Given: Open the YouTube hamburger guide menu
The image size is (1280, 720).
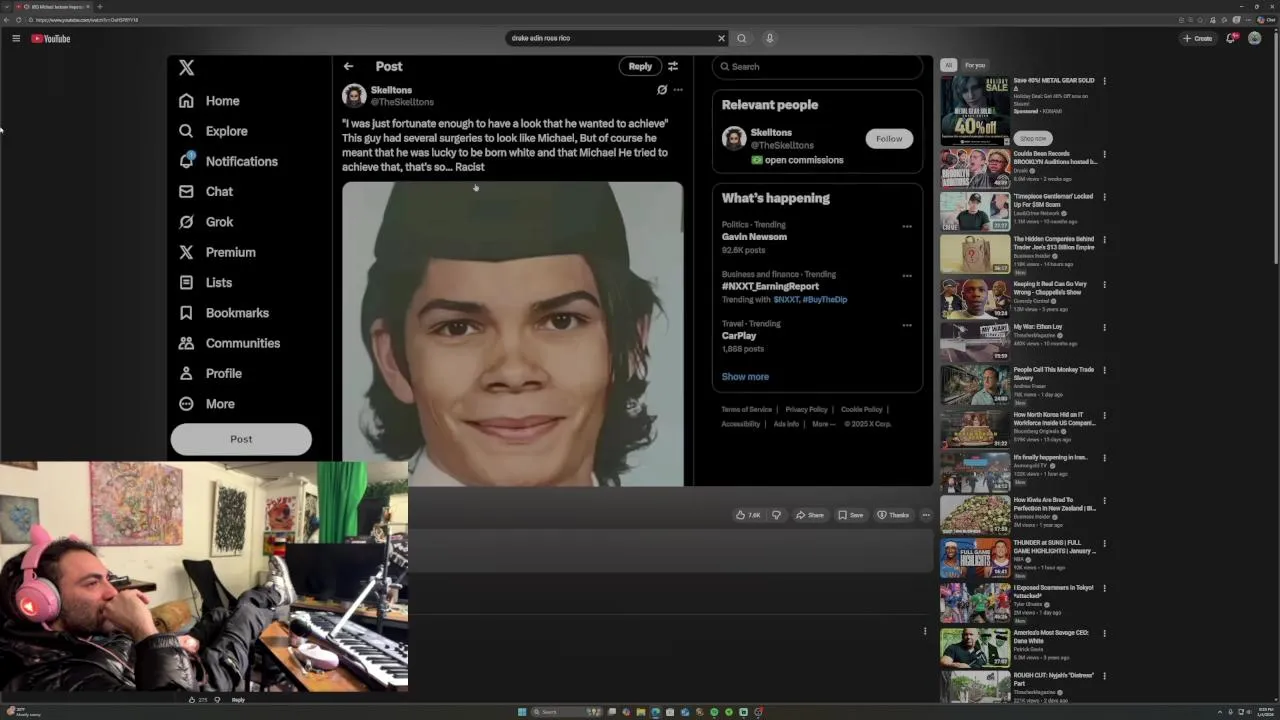Looking at the screenshot, I should pyautogui.click(x=16, y=38).
